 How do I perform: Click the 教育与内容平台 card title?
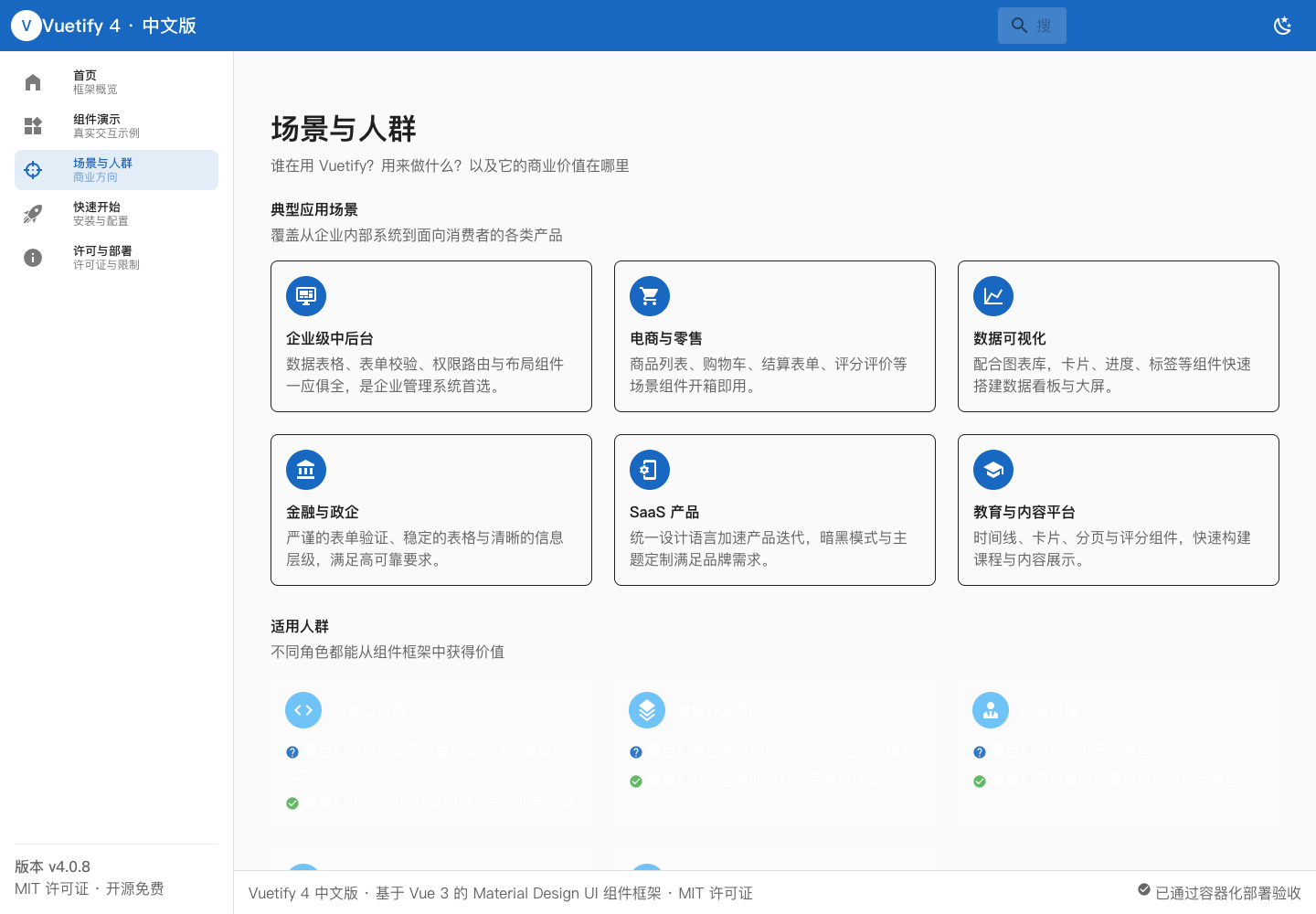point(1024,512)
